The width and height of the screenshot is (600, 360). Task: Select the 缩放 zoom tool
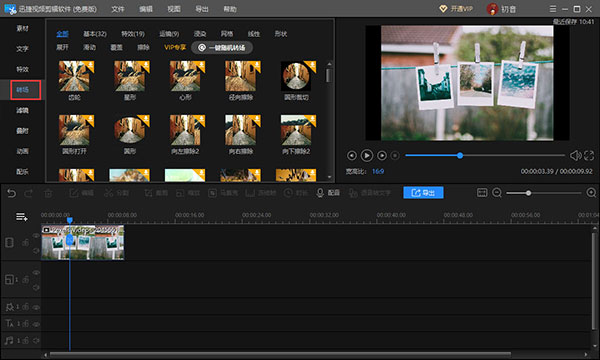click(x=188, y=193)
